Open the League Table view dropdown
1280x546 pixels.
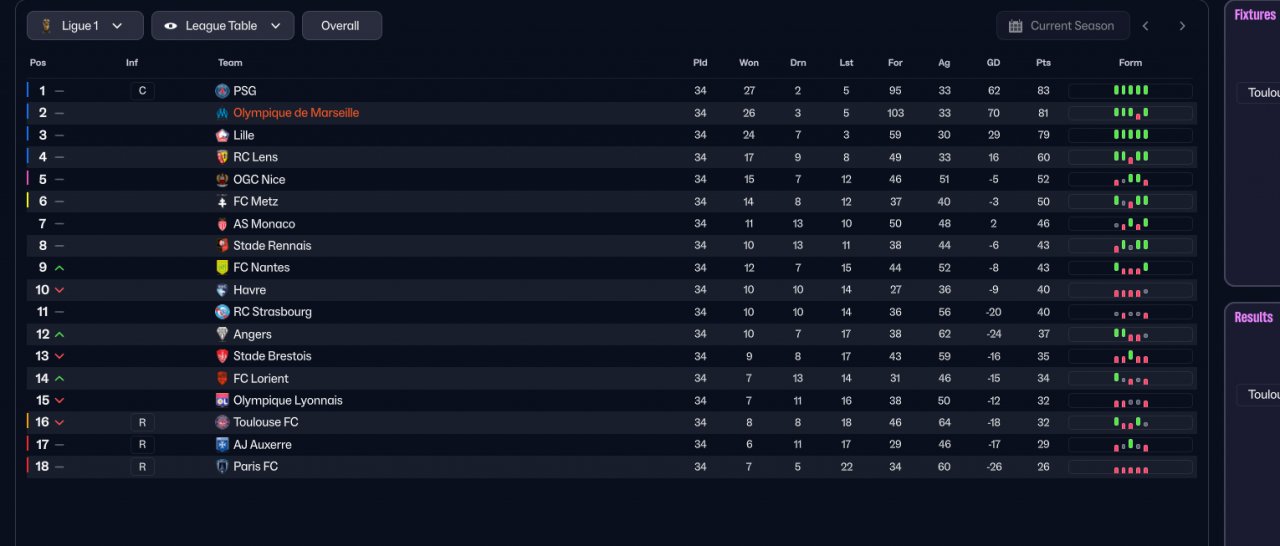coord(223,26)
